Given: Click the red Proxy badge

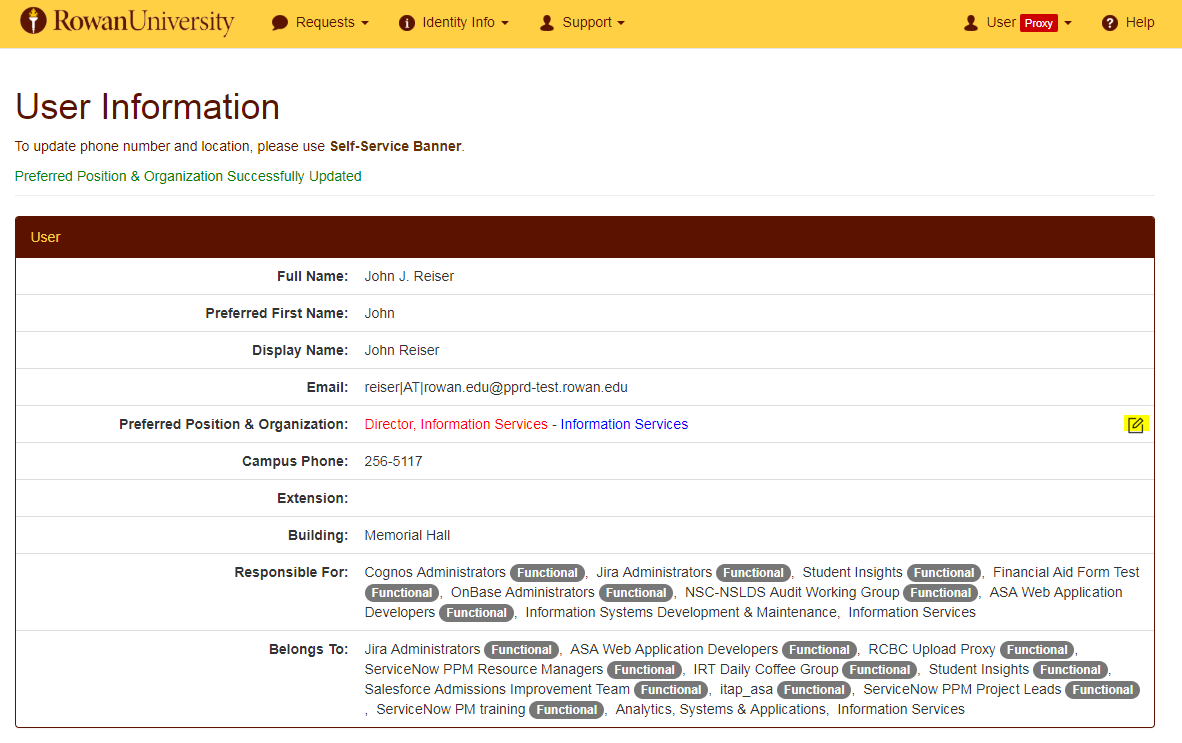Looking at the screenshot, I should coord(1039,23).
